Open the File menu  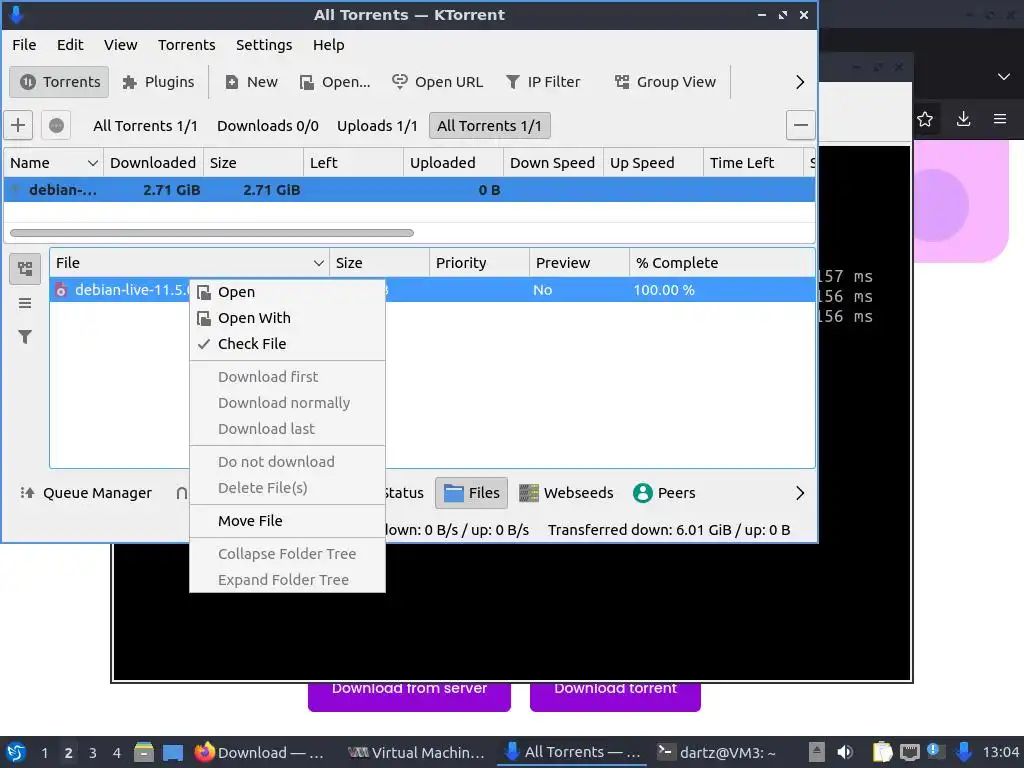pos(24,44)
